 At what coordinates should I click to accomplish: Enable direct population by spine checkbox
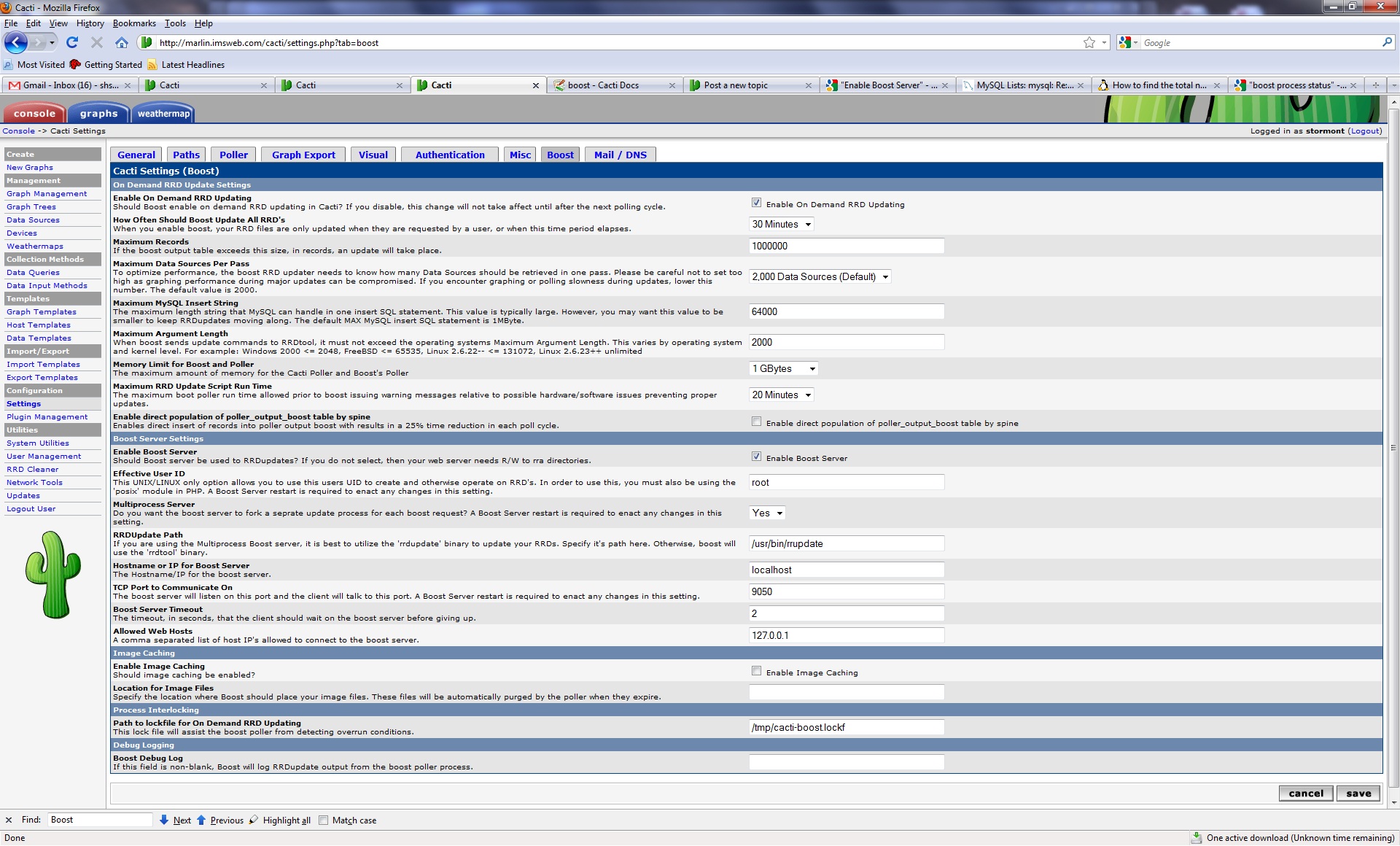(756, 422)
